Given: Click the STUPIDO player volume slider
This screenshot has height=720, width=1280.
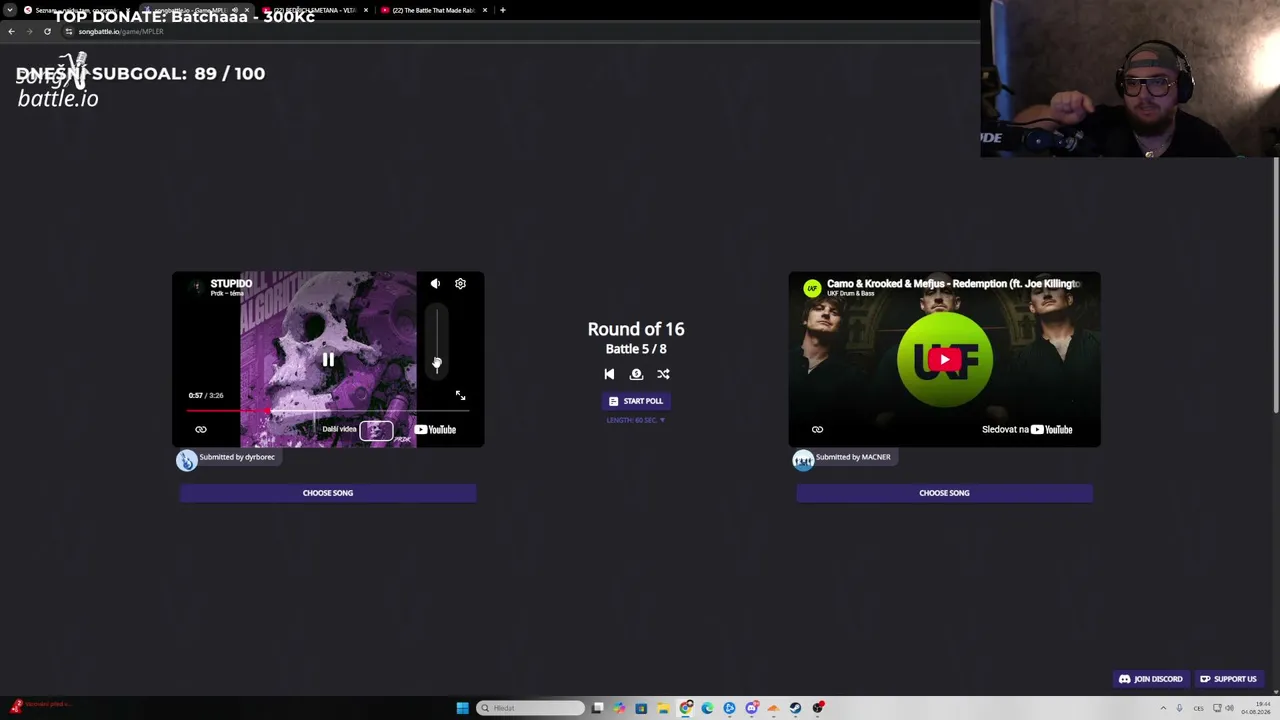Looking at the screenshot, I should coord(436,340).
